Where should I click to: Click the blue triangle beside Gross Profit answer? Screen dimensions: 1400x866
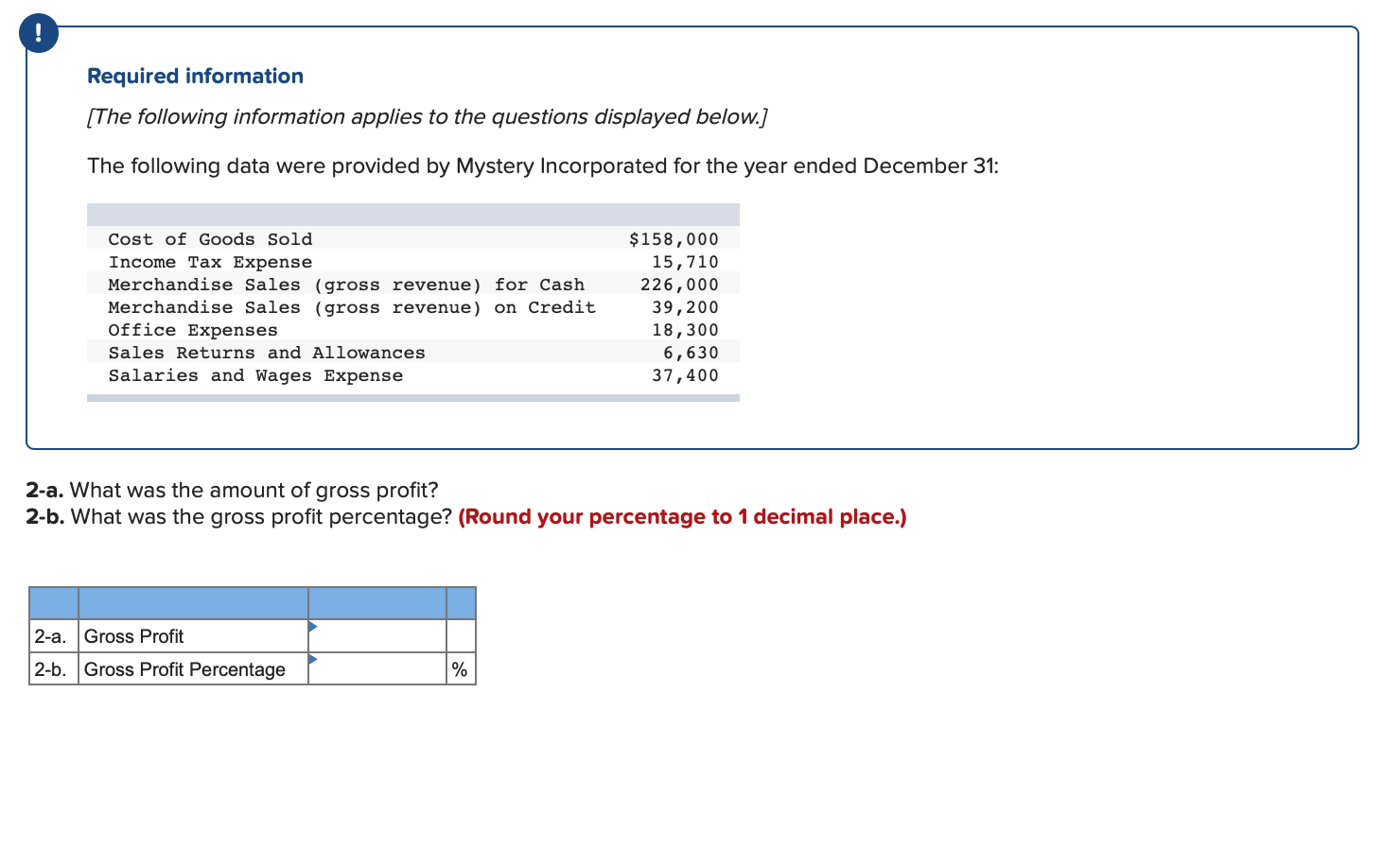(314, 625)
